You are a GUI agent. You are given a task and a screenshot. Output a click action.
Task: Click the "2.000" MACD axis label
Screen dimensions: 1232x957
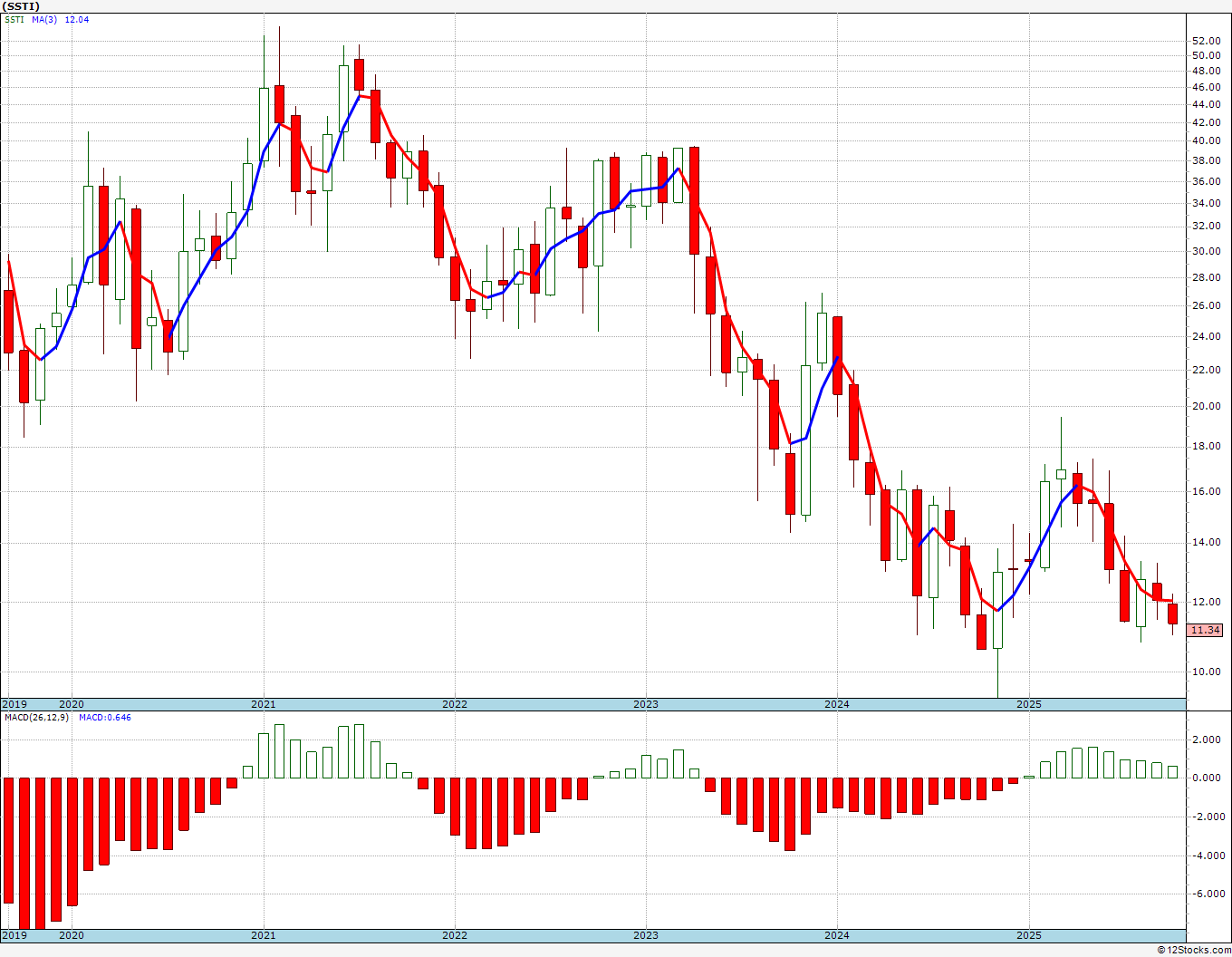pos(1208,740)
